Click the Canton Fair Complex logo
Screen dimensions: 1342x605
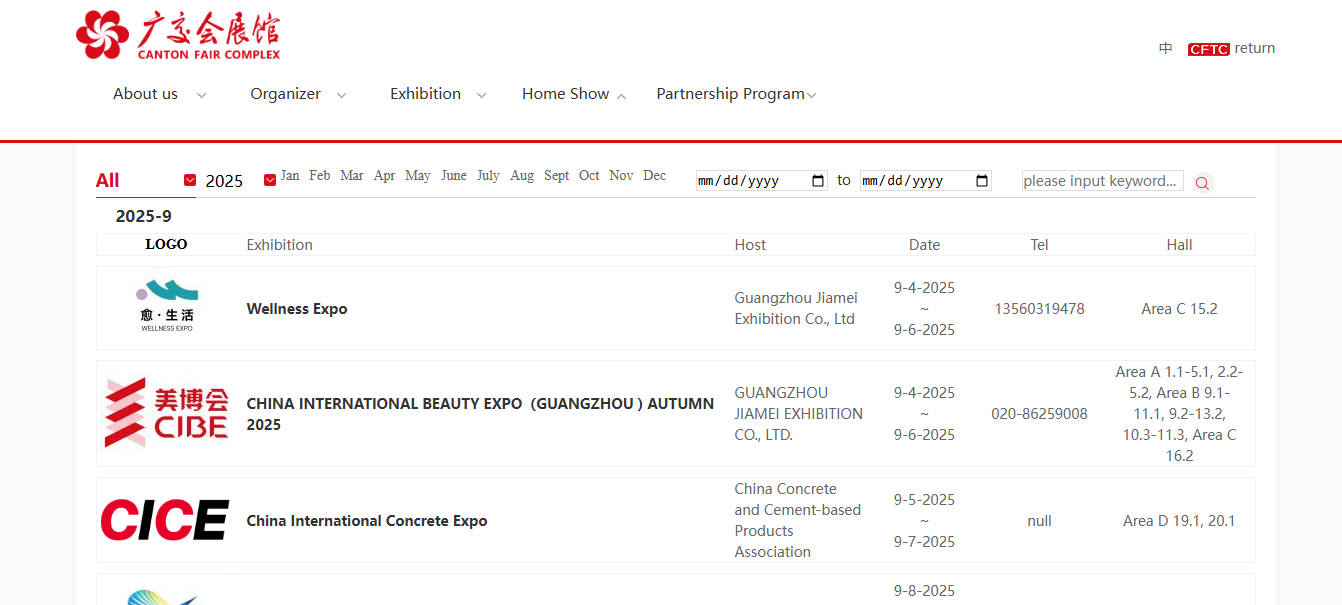tap(180, 34)
